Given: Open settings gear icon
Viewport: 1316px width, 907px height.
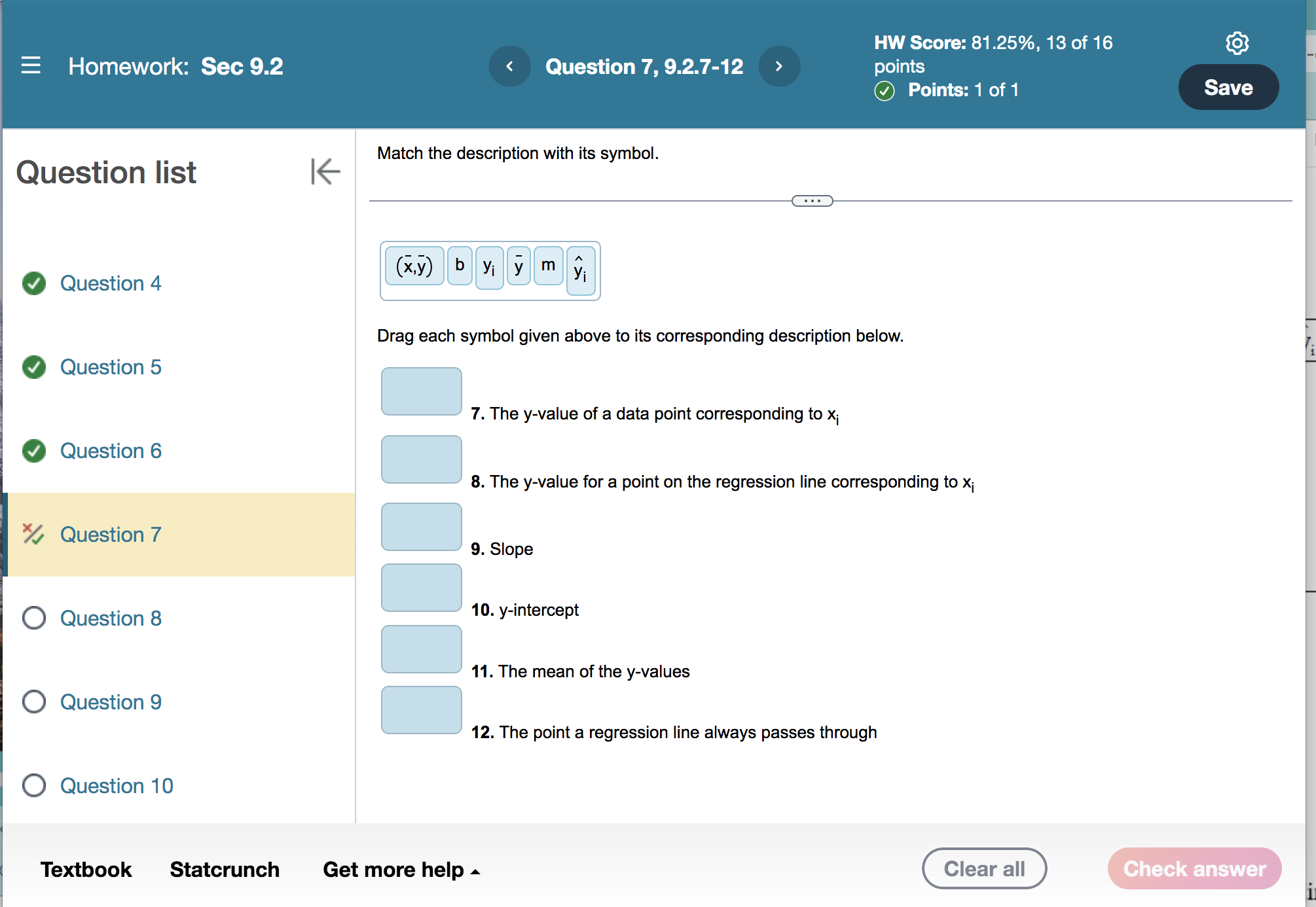Looking at the screenshot, I should tap(1236, 43).
